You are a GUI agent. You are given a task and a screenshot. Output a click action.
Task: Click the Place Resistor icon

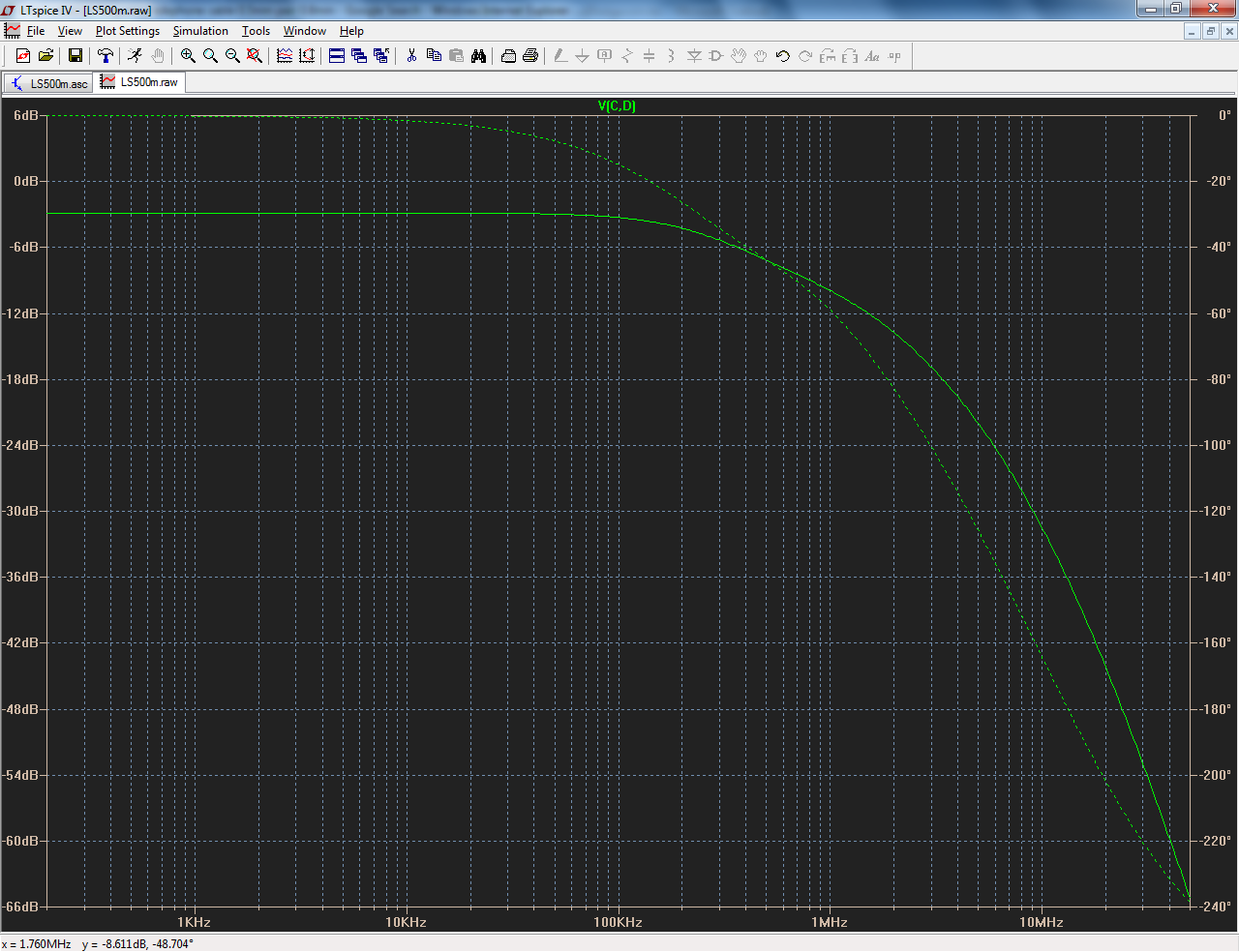click(x=627, y=56)
